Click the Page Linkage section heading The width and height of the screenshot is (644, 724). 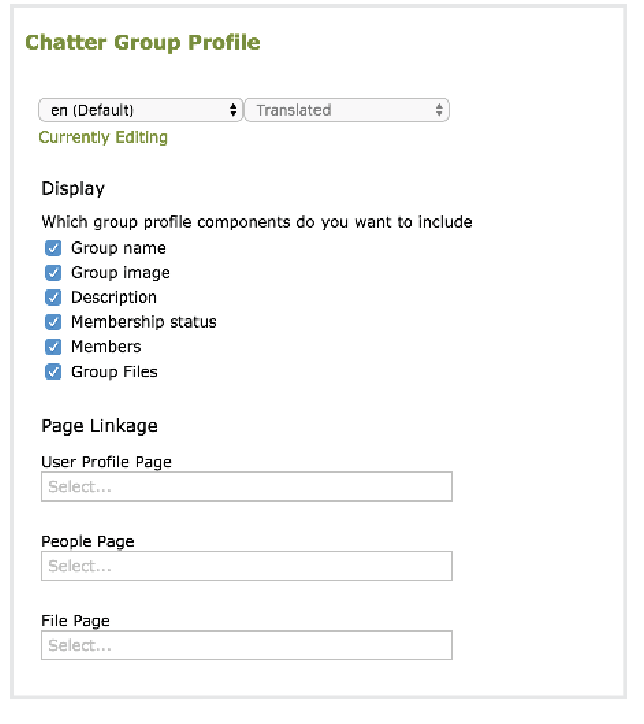tap(99, 426)
